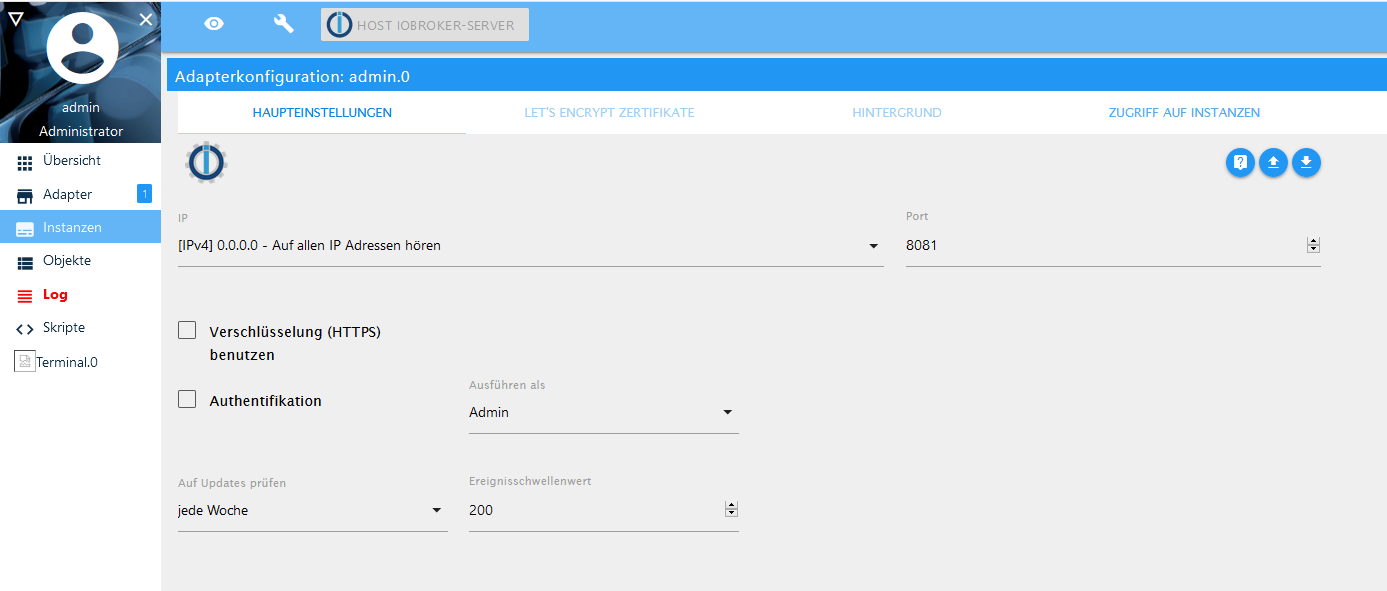Switch to the Zugriff auf Instanzen tab
This screenshot has height=591, width=1387.
pyautogui.click(x=1184, y=113)
